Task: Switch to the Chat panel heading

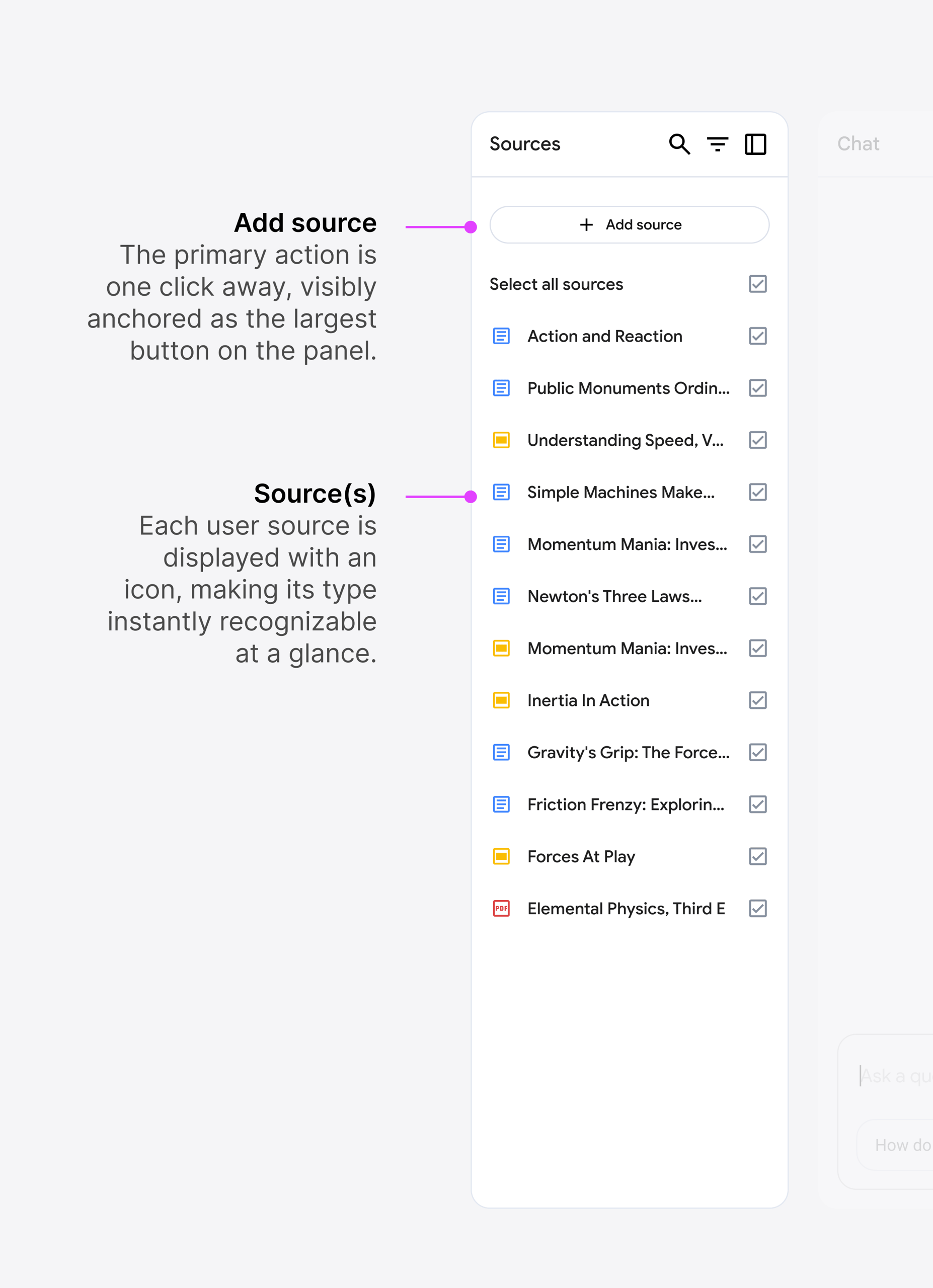Action: click(x=858, y=144)
